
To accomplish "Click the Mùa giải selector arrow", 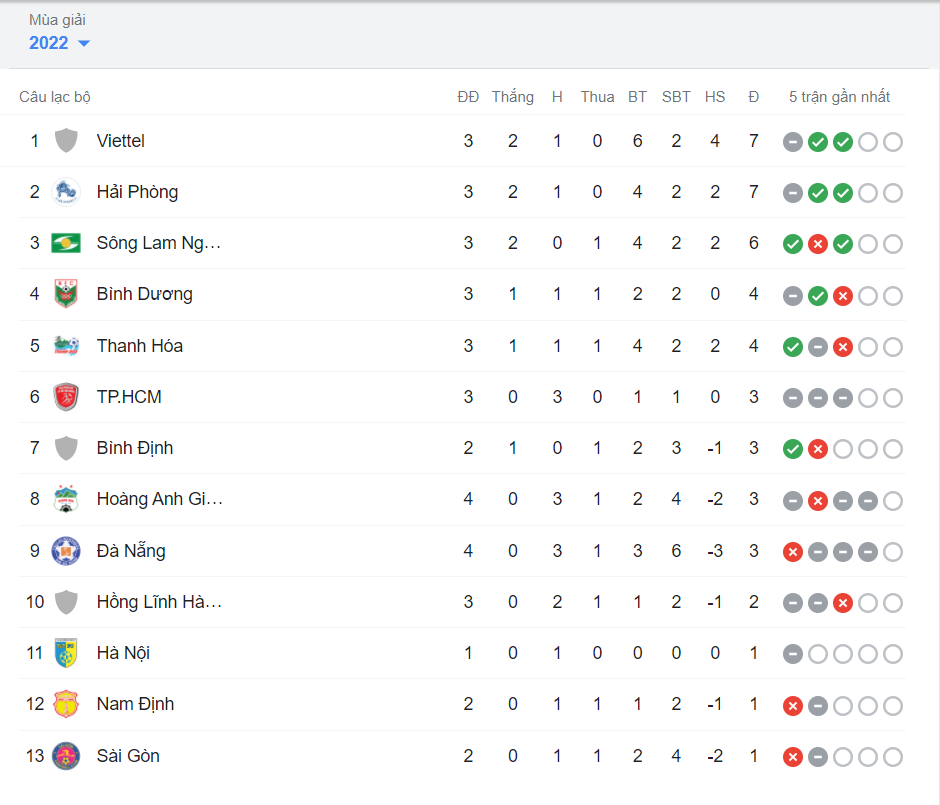I will (x=84, y=43).
